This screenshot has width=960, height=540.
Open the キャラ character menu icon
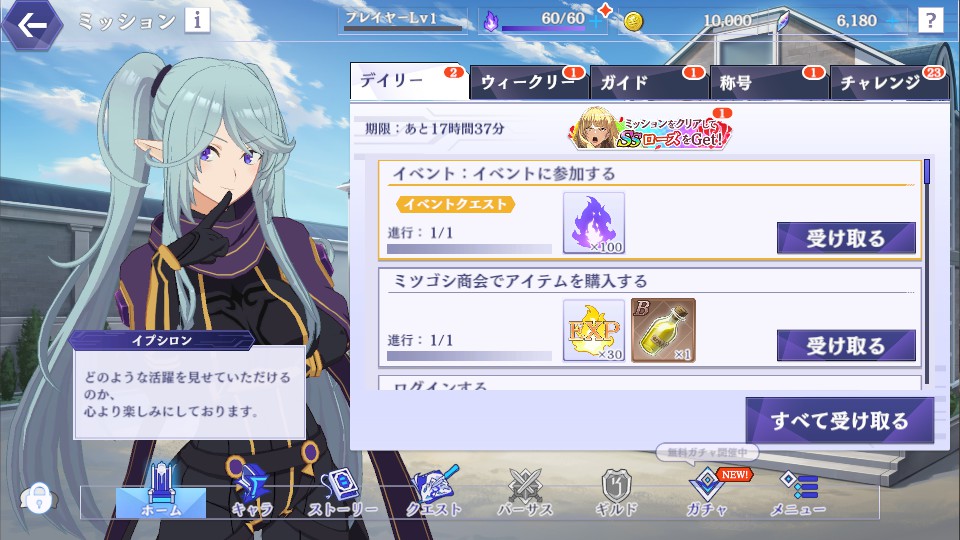pos(252,491)
